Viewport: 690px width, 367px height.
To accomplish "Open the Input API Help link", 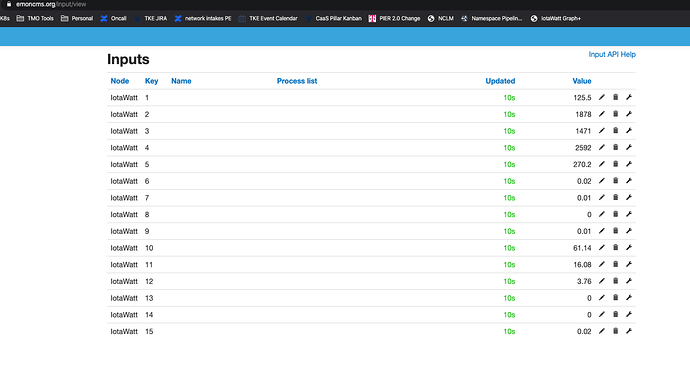I will [x=612, y=55].
